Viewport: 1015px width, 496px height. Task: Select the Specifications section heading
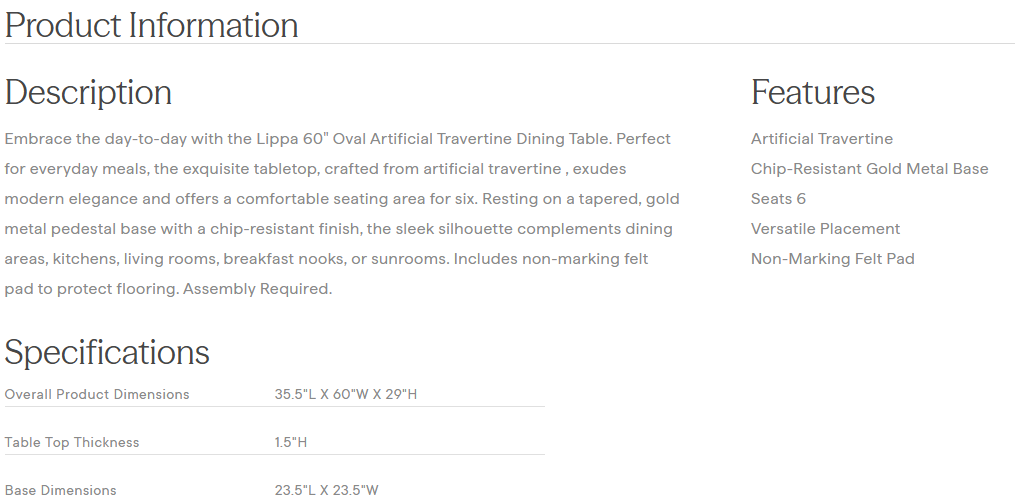point(107,352)
